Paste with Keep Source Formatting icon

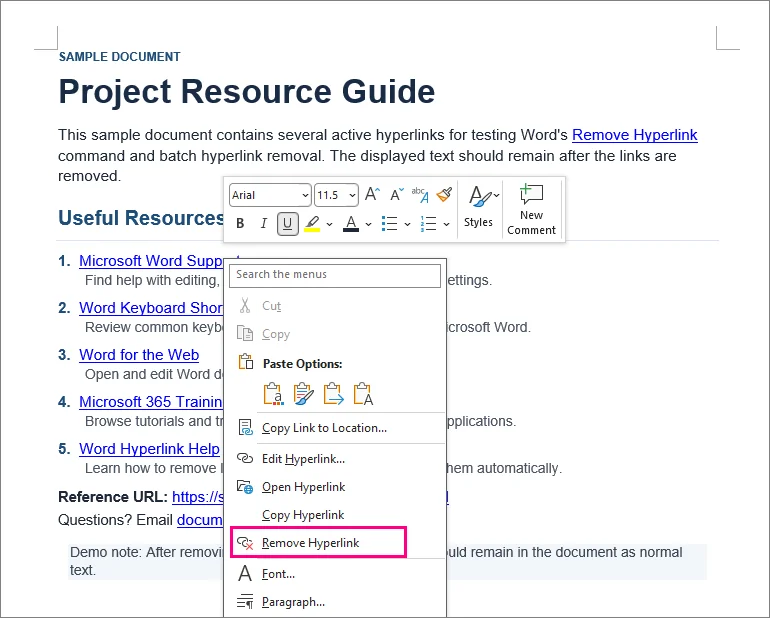pos(274,394)
